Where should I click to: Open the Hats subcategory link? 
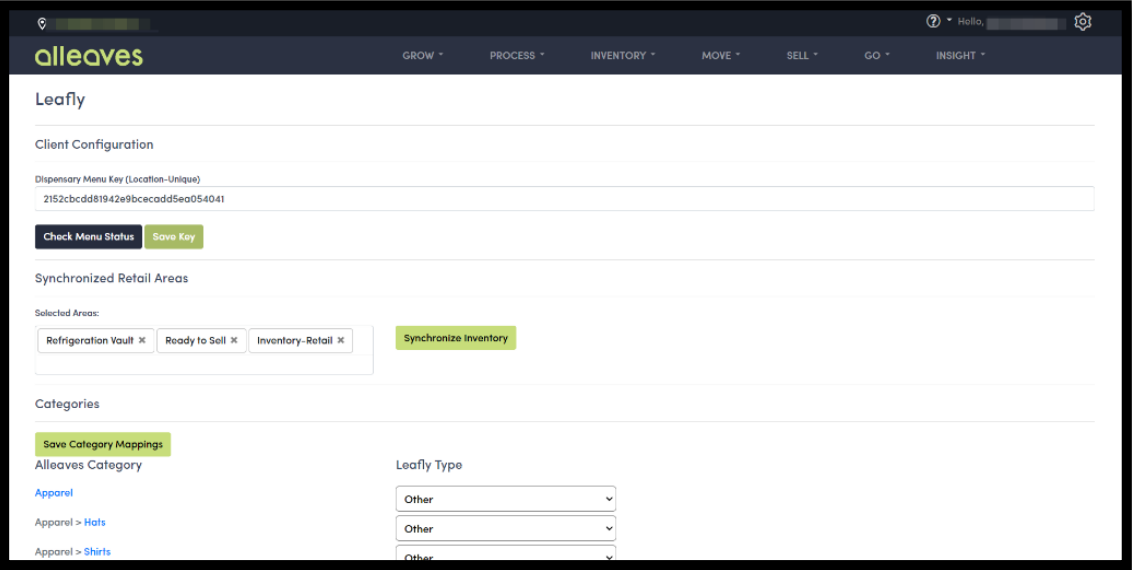coord(95,522)
